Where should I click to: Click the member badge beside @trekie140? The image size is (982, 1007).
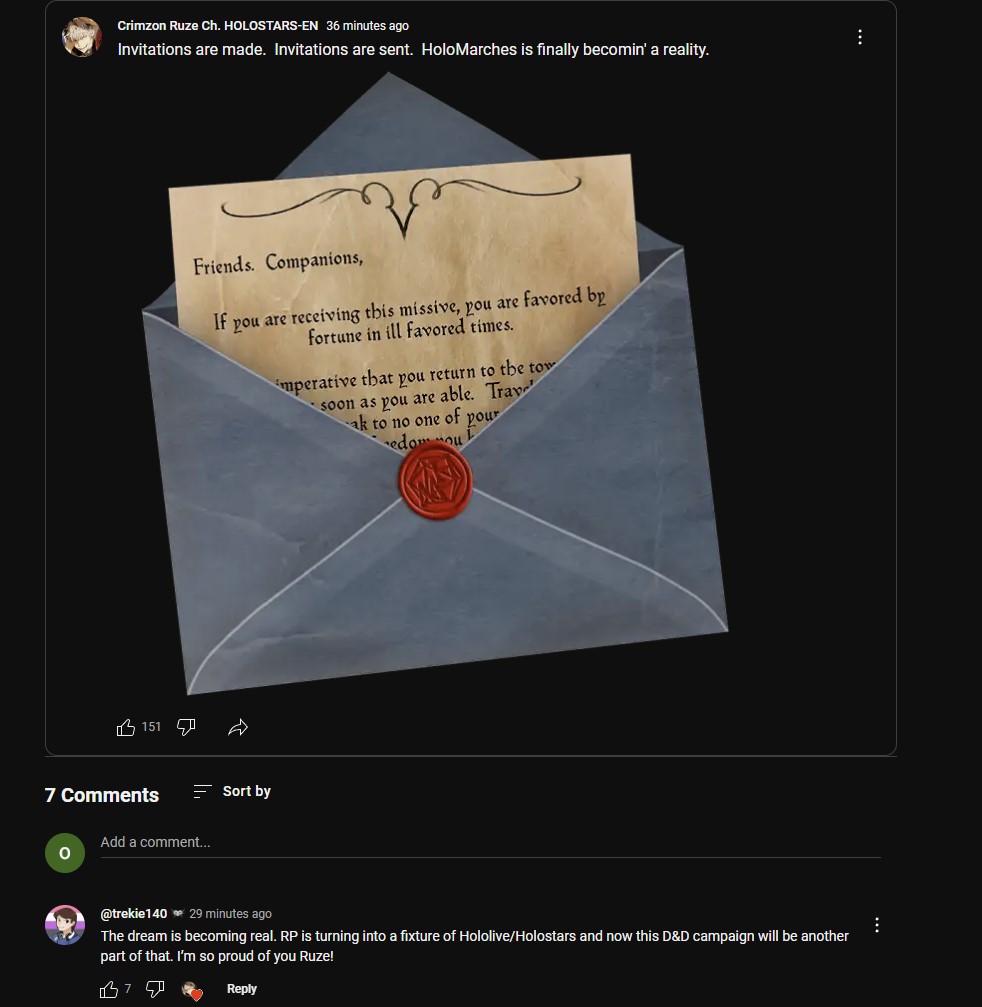[x=179, y=913]
